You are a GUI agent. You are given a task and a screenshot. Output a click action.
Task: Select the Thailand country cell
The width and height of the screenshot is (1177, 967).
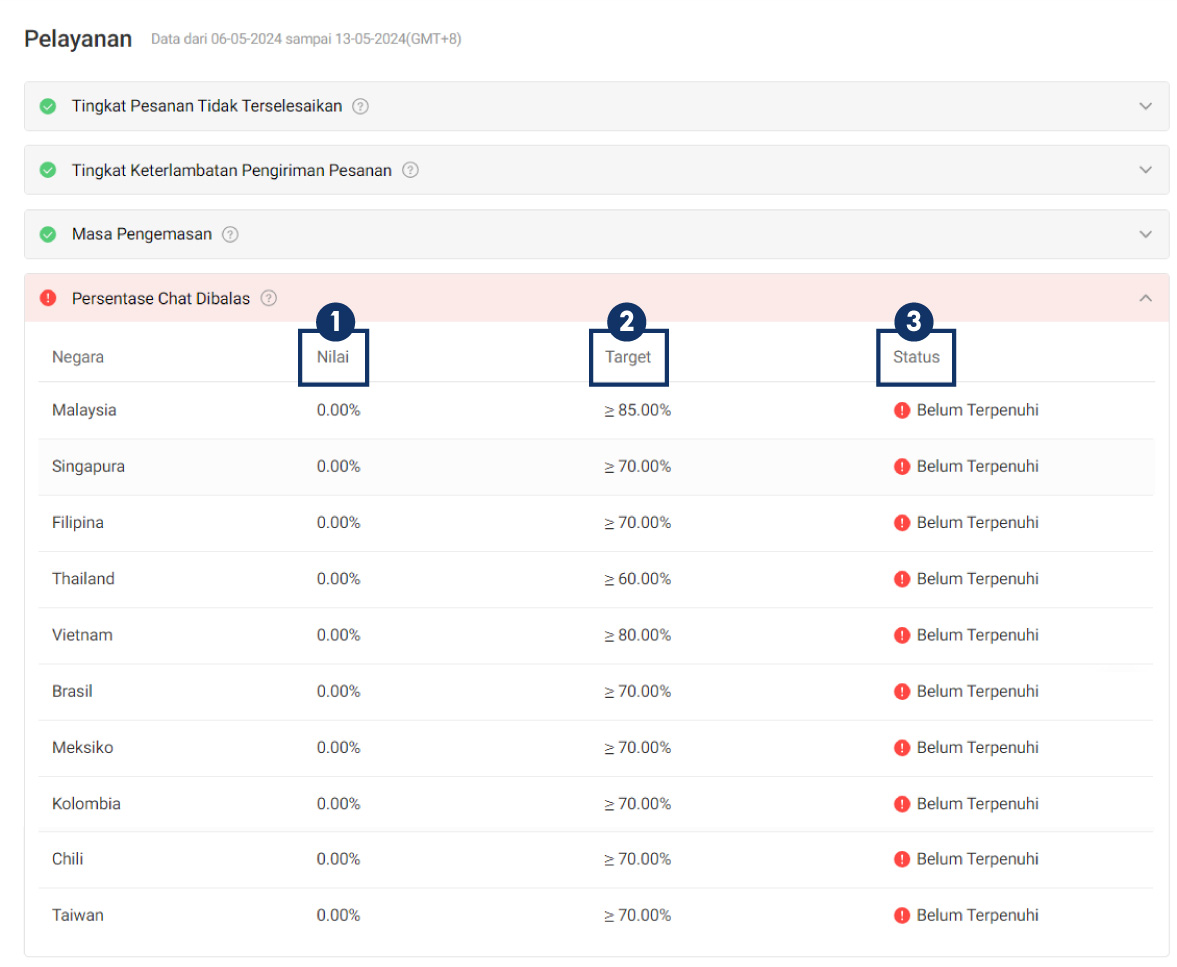[83, 580]
